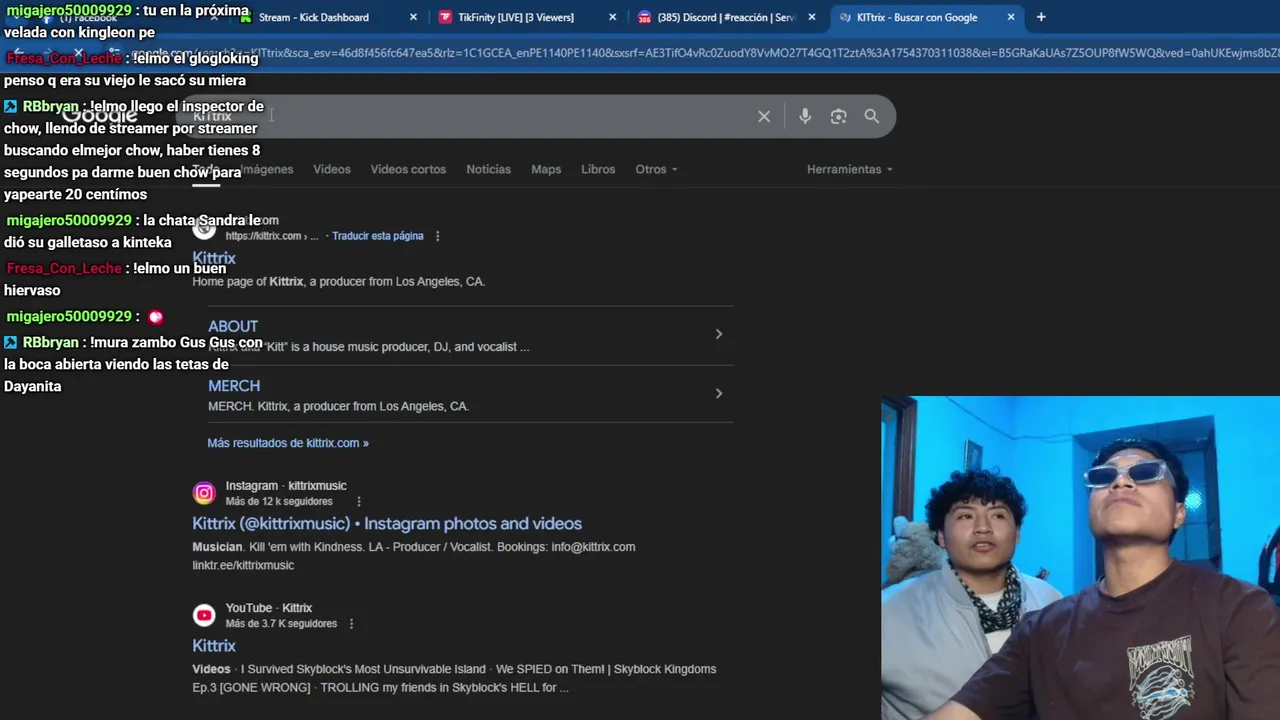The width and height of the screenshot is (1280, 720).
Task: Open options dots next to kittrix.com URL
Action: coord(437,236)
